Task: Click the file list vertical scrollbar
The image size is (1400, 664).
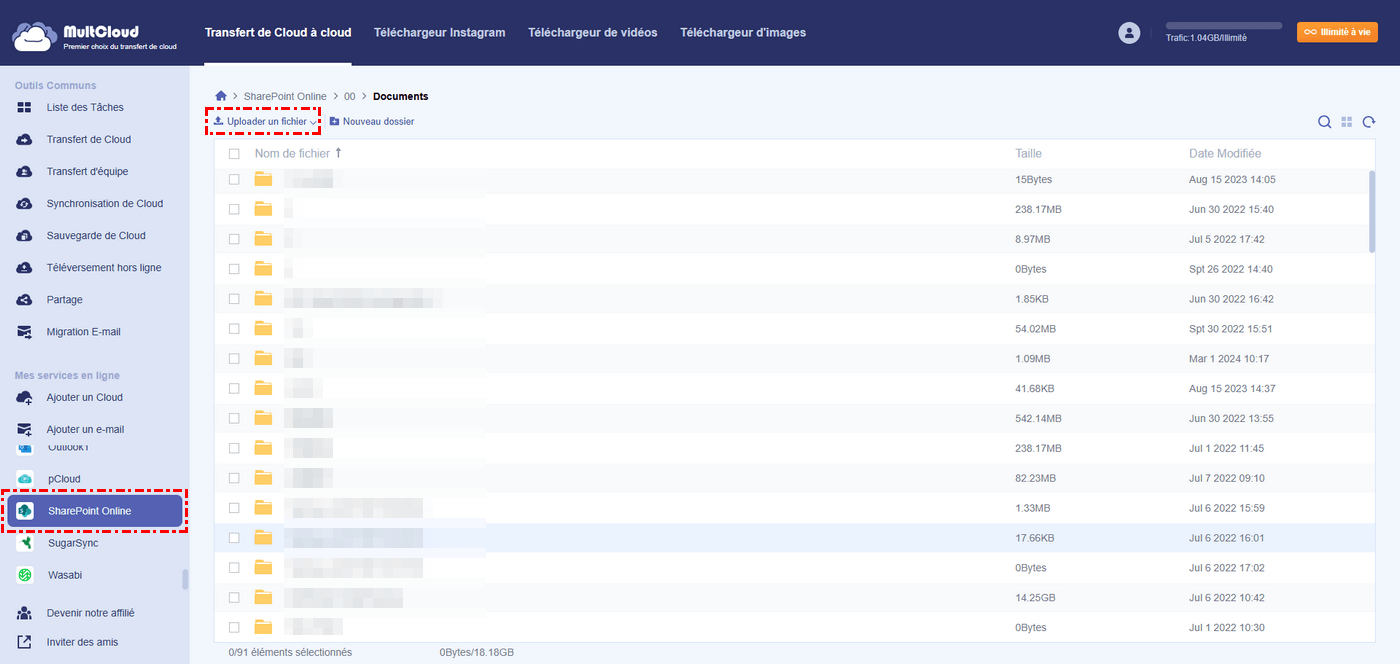Action: pyautogui.click(x=1372, y=211)
